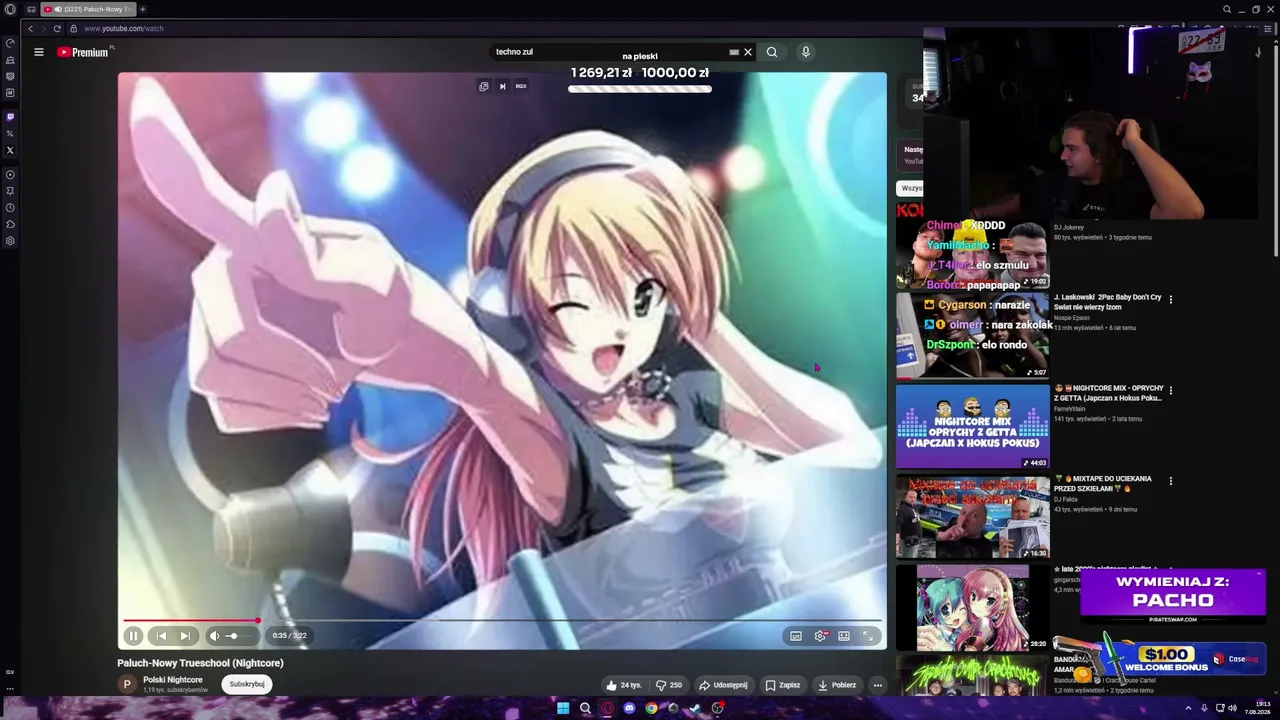The width and height of the screenshot is (1280, 720).
Task: Run the search with the magnifier button
Action: pyautogui.click(x=772, y=52)
